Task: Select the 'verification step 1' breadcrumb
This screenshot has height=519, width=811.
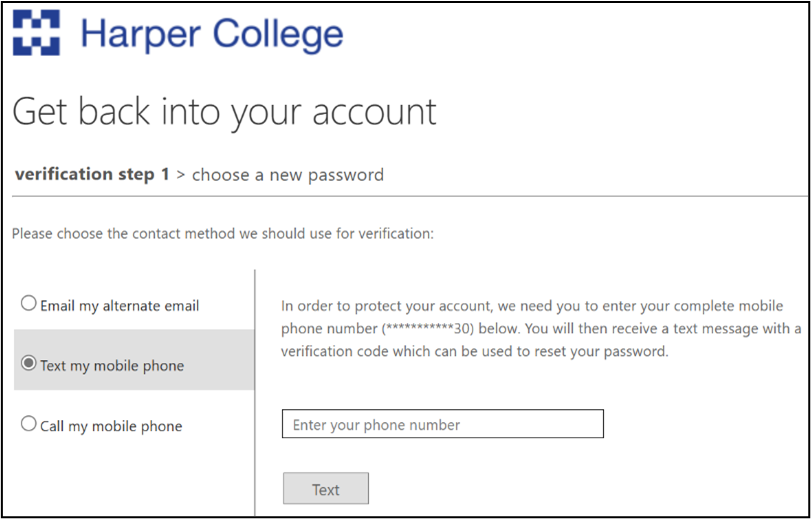Action: (92, 174)
